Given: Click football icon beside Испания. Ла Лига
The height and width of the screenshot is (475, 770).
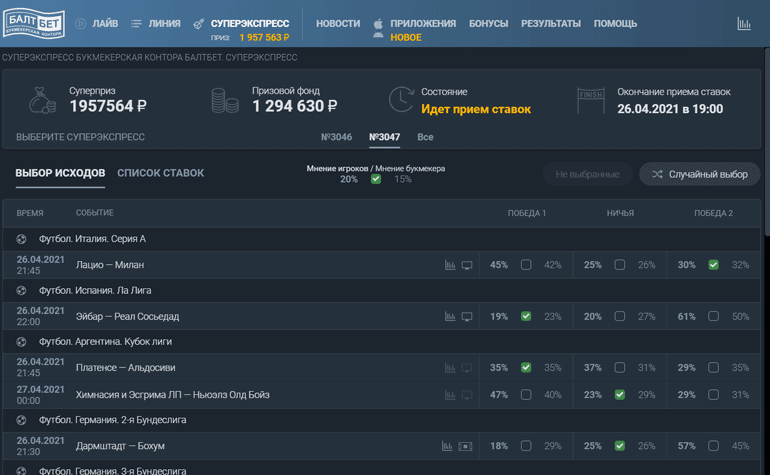Looking at the screenshot, I should (x=21, y=290).
